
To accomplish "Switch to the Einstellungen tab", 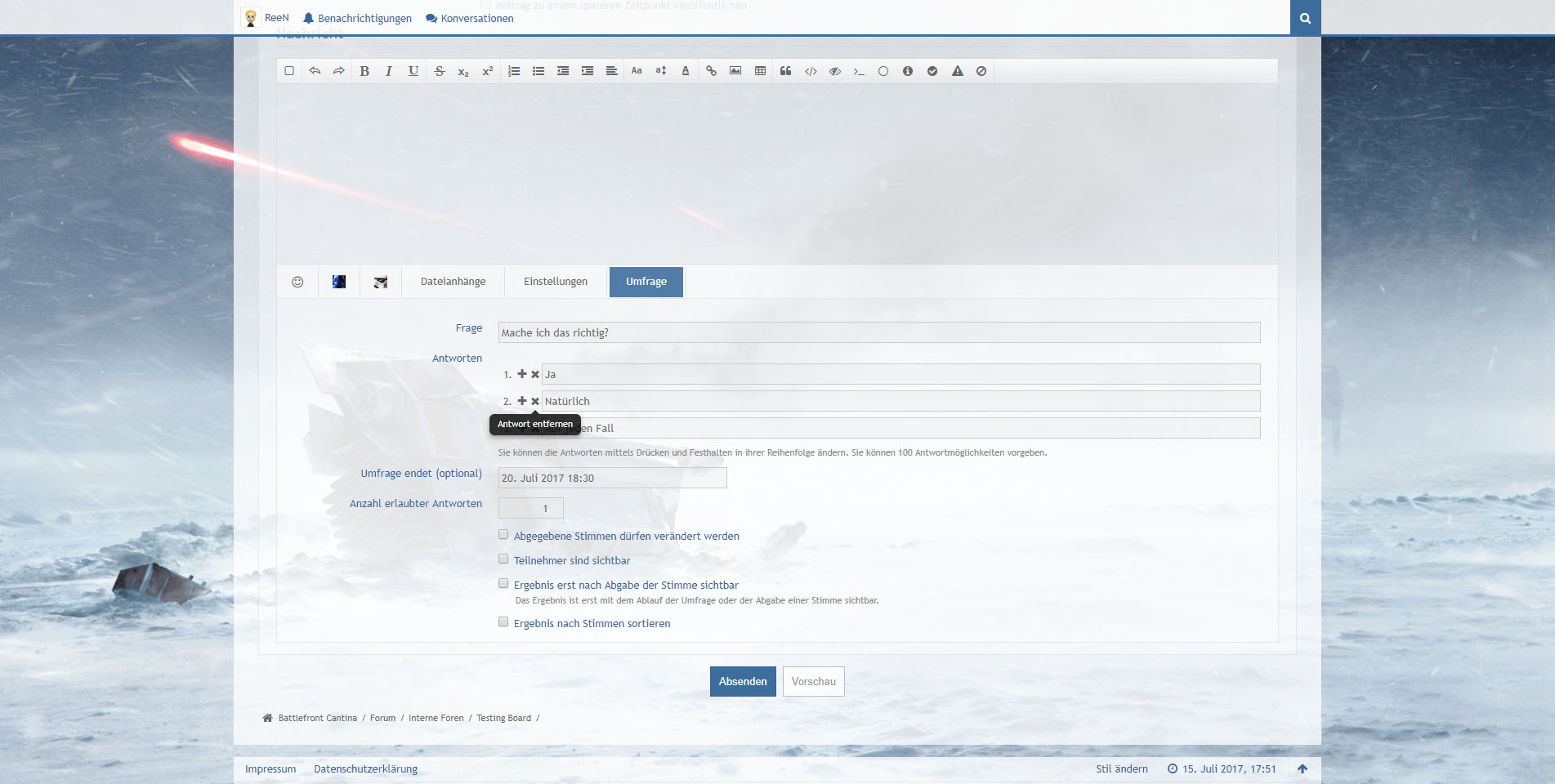I will (556, 282).
